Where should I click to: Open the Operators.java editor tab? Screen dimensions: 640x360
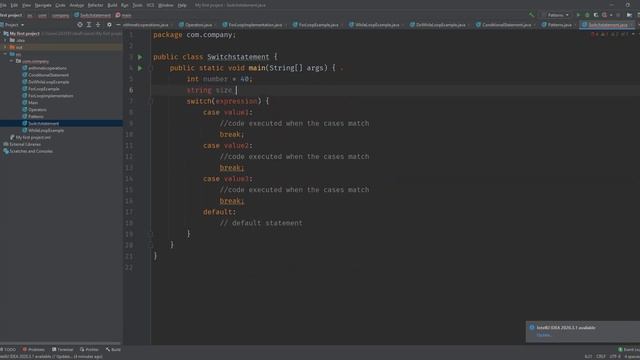[196, 25]
